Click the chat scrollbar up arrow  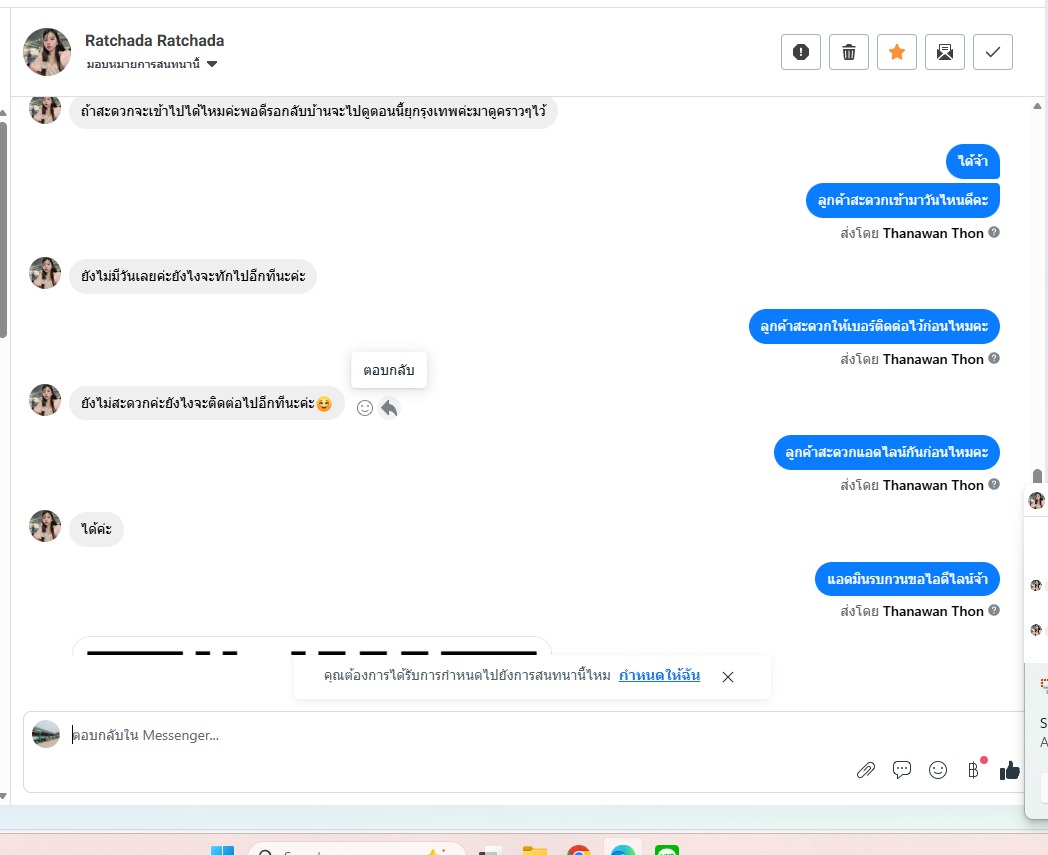click(1037, 106)
